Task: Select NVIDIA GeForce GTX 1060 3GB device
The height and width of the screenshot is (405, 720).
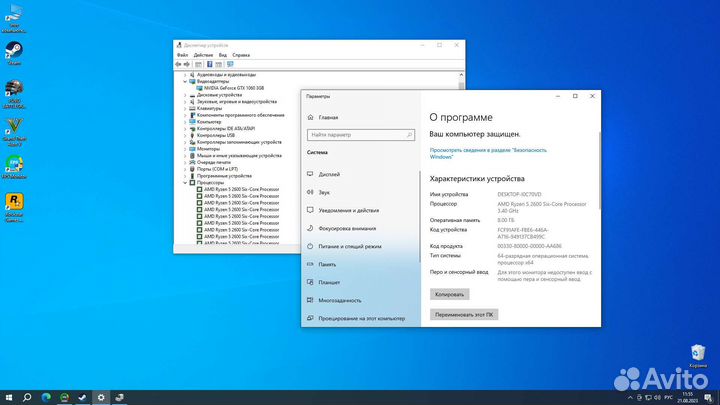Action: tap(234, 88)
